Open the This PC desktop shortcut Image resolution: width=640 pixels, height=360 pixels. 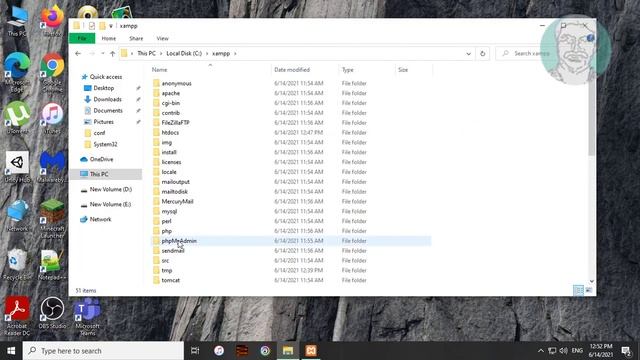(x=17, y=20)
